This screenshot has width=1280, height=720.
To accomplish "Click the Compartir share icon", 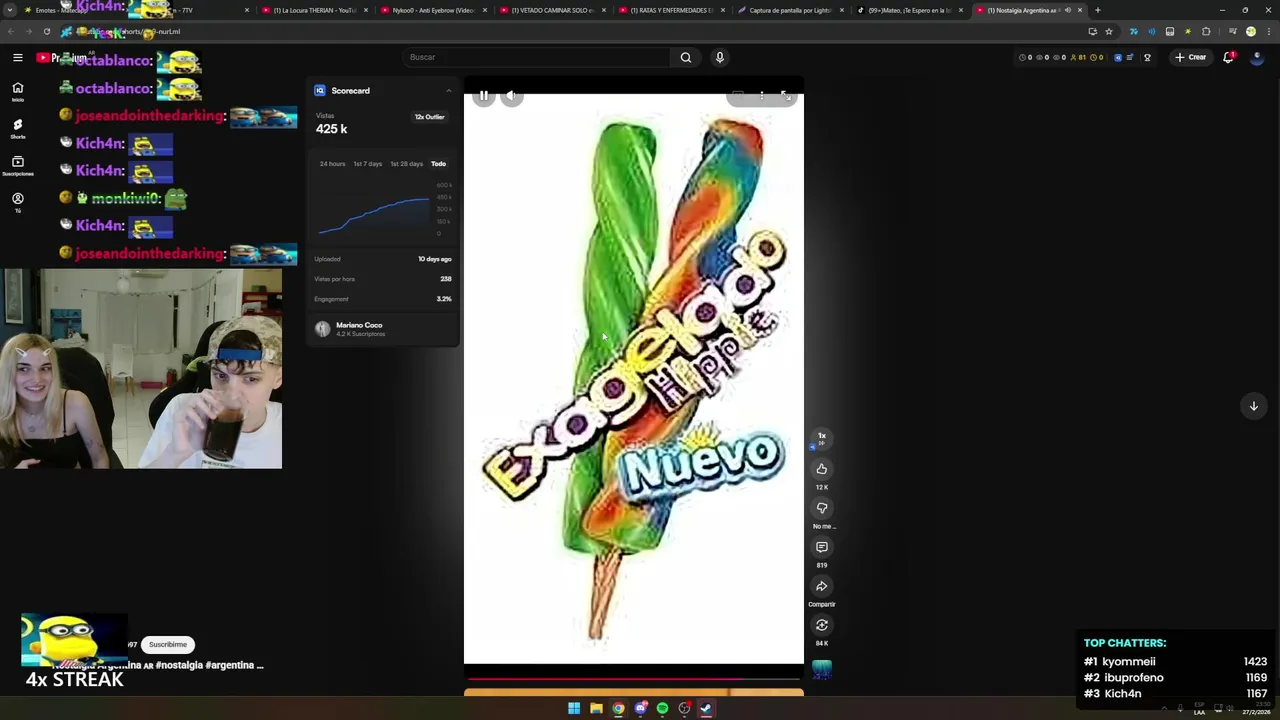I will point(822,586).
